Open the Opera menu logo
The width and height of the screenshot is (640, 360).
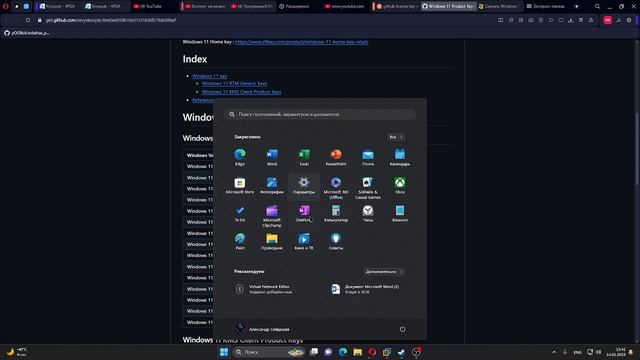tap(6, 6)
